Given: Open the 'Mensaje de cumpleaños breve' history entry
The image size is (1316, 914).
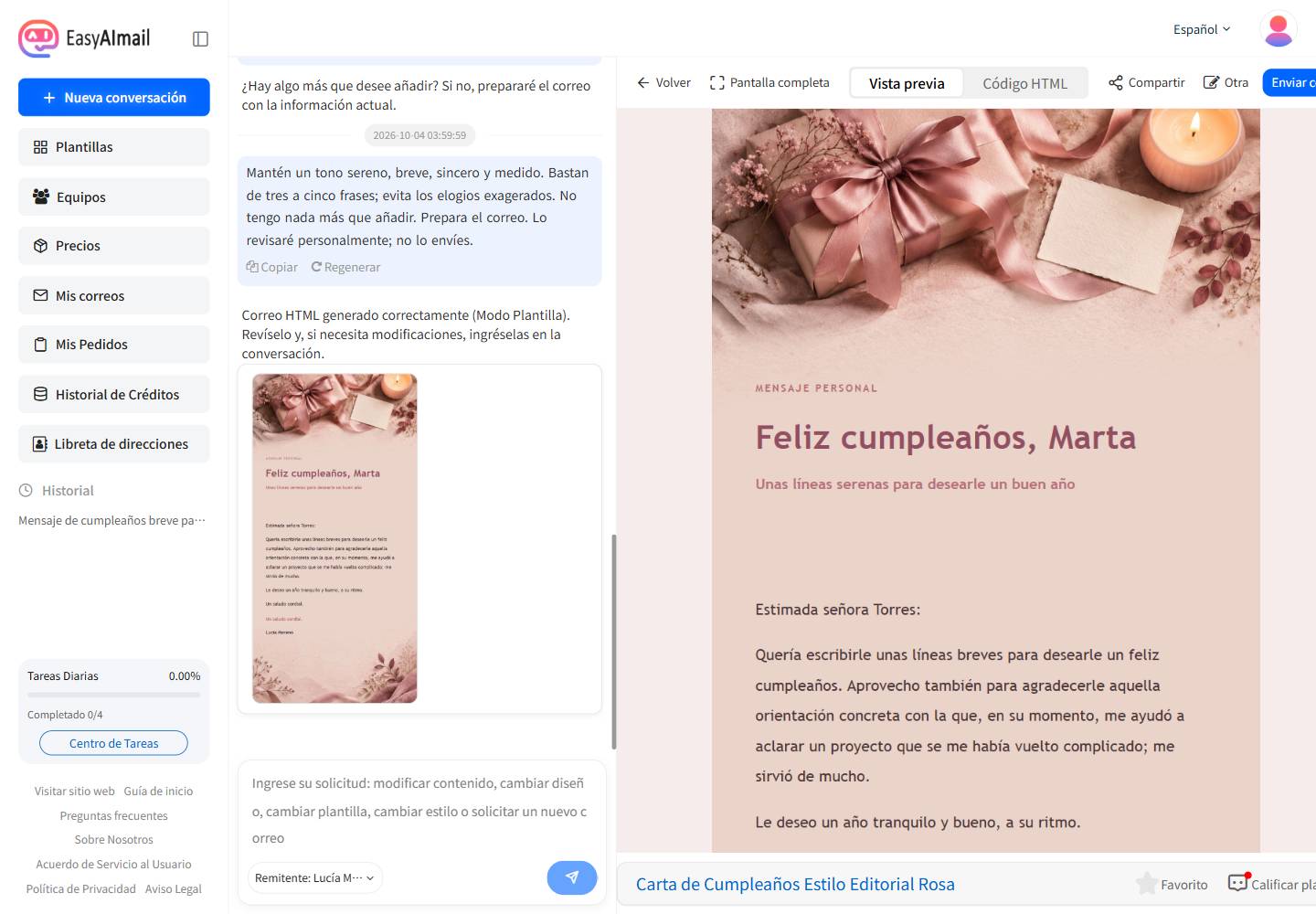Looking at the screenshot, I should pyautogui.click(x=112, y=520).
